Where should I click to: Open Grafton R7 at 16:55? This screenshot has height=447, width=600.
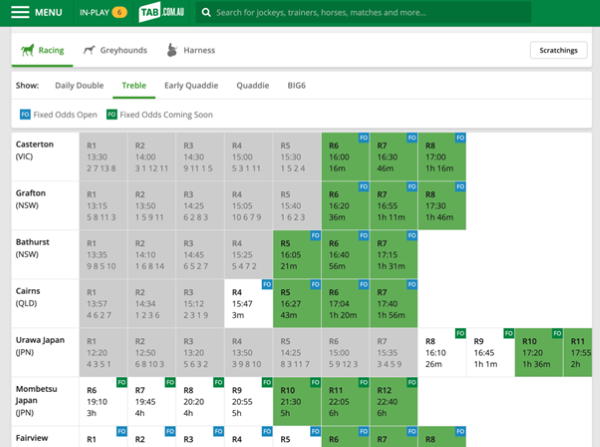click(x=394, y=206)
